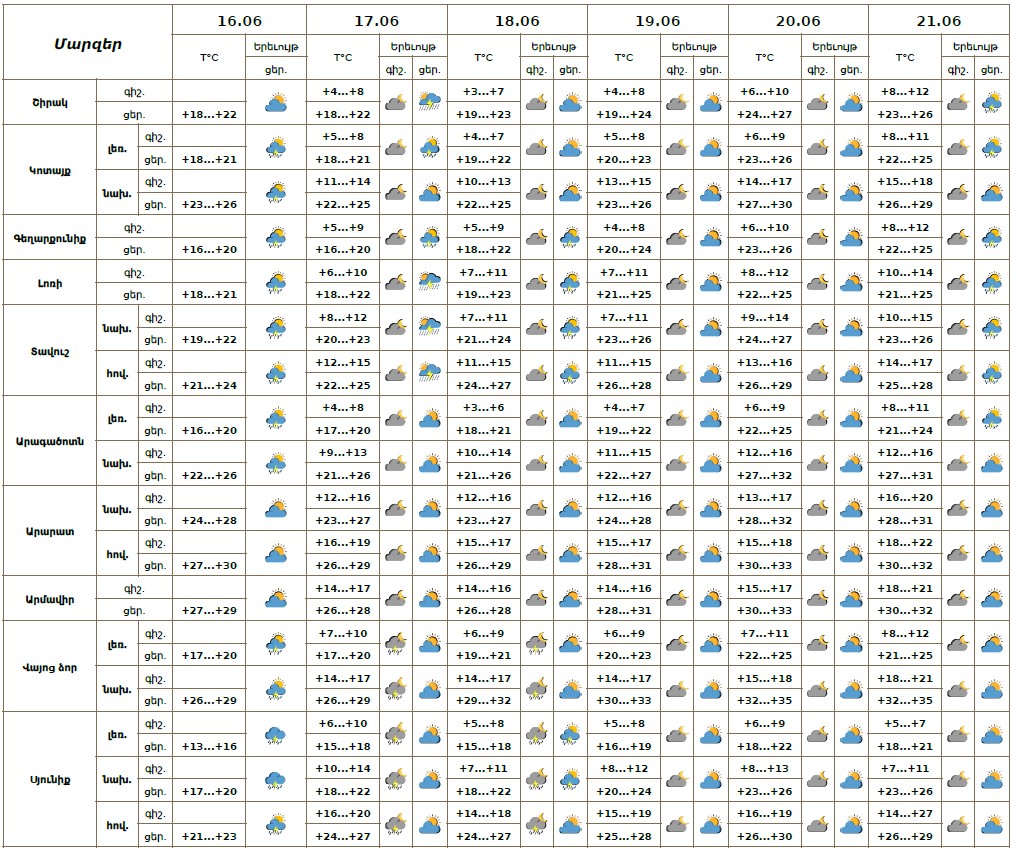The image size is (1011, 848).
Task: Click Արագածոտն լեռ. daytime icon for 21.06
Action: click(x=991, y=418)
